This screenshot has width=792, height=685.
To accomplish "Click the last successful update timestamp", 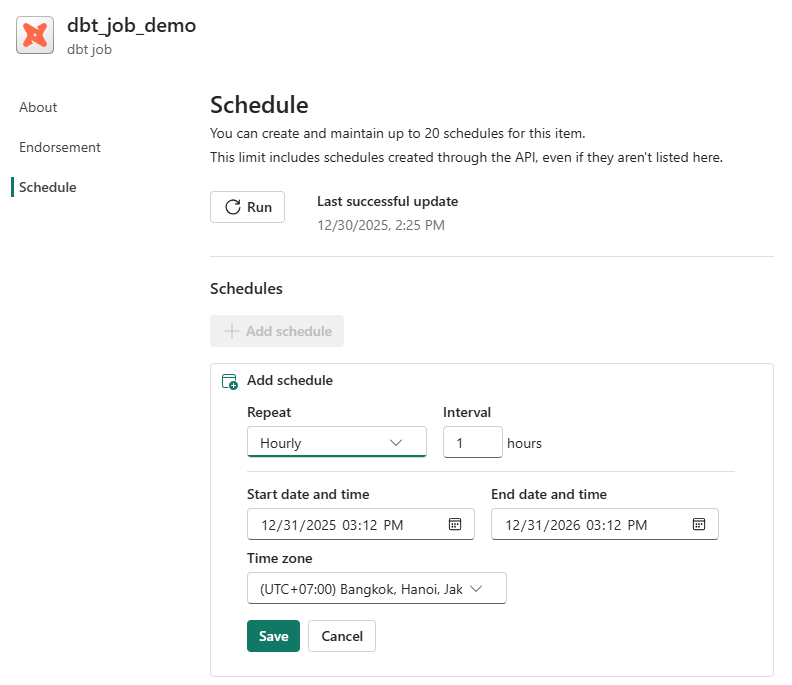I will click(x=381, y=225).
